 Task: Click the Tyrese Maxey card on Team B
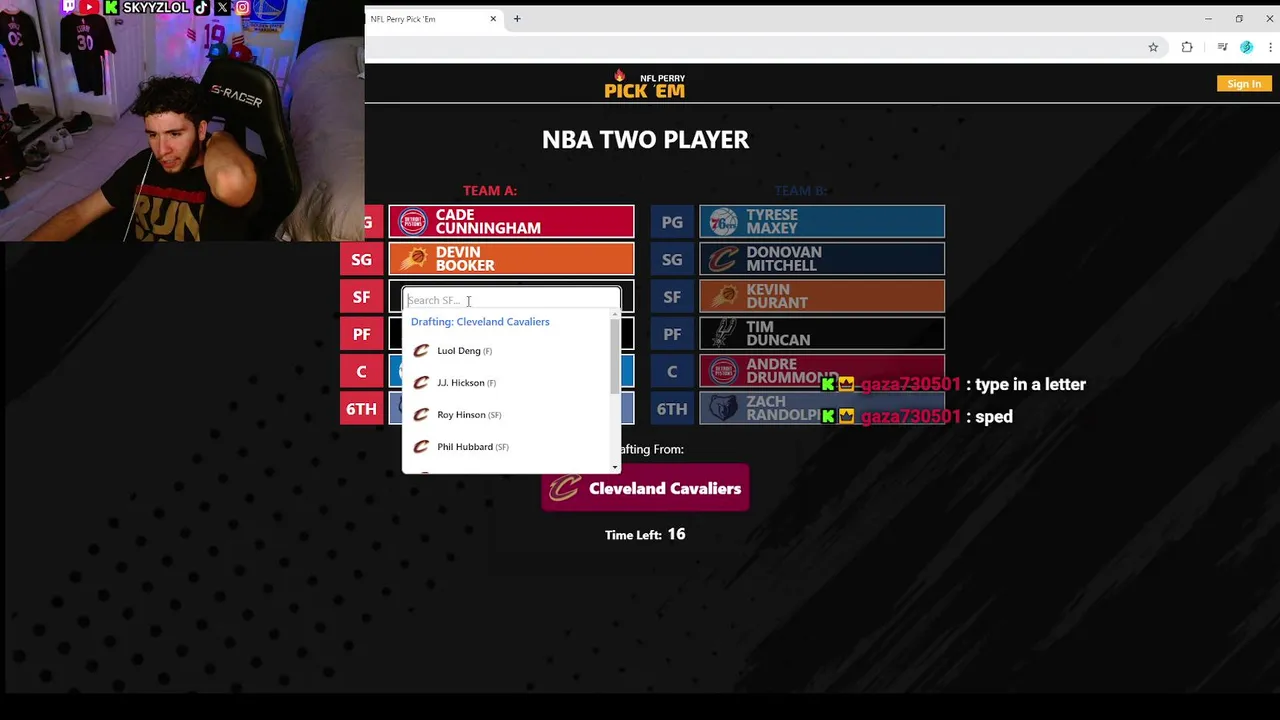[822, 222]
